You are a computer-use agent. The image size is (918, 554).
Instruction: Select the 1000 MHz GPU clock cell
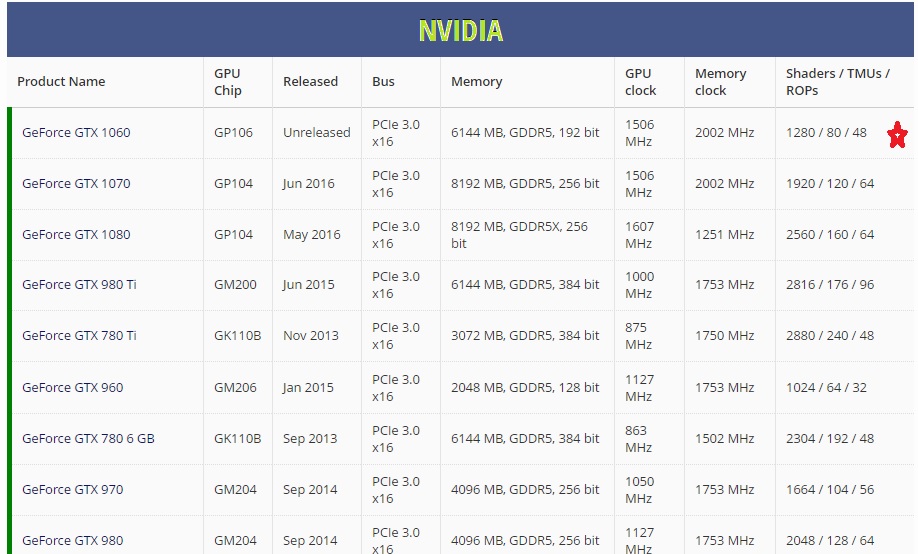(639, 285)
